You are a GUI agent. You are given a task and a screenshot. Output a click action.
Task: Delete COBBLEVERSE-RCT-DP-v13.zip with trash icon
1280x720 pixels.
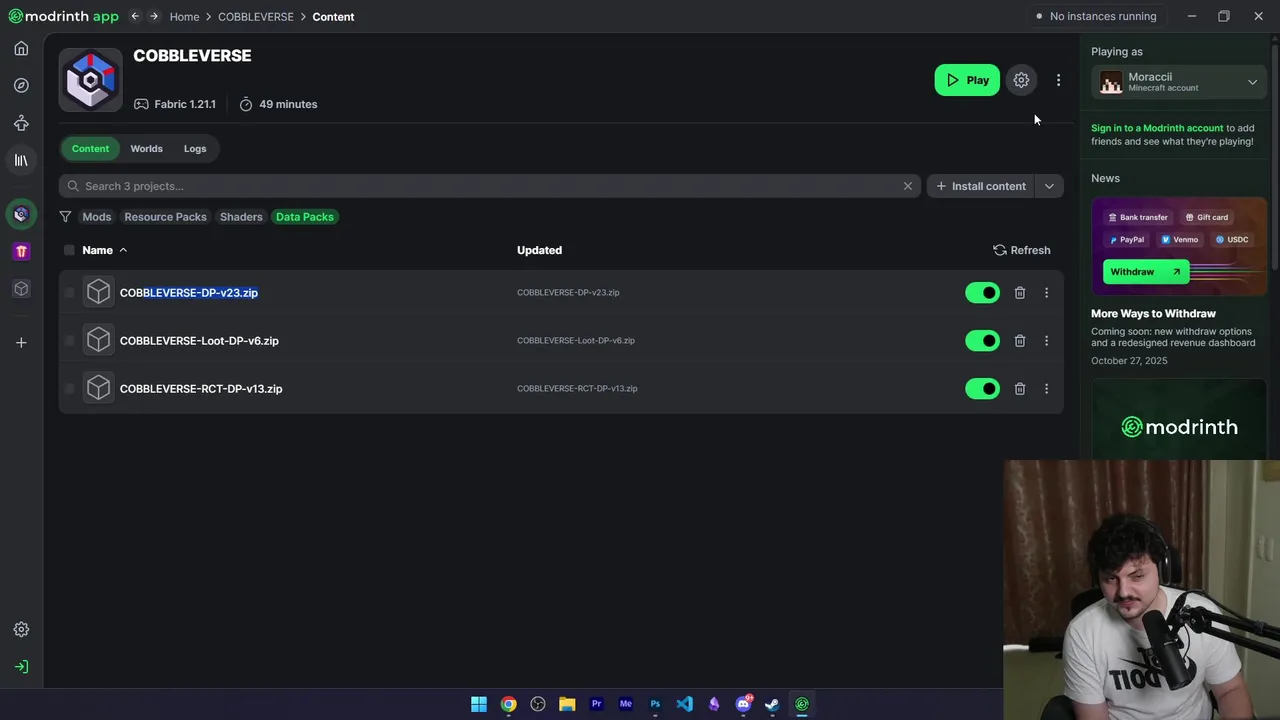click(1020, 389)
